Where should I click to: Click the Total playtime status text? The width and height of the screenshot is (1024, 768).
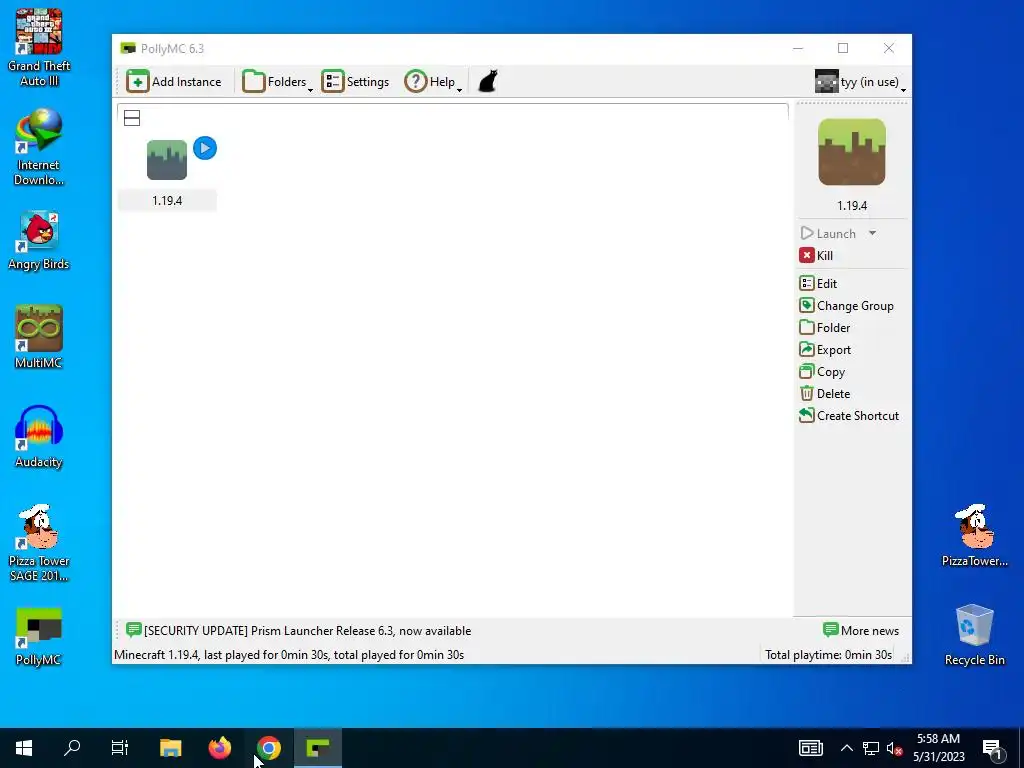click(828, 655)
